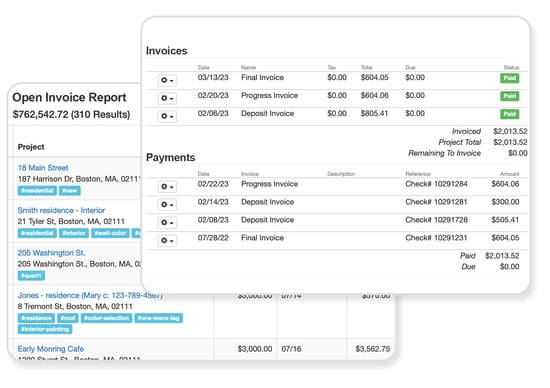Screen dimensions: 550x388
Task: Click #interior tag under Smith residence
Action: click(74, 233)
